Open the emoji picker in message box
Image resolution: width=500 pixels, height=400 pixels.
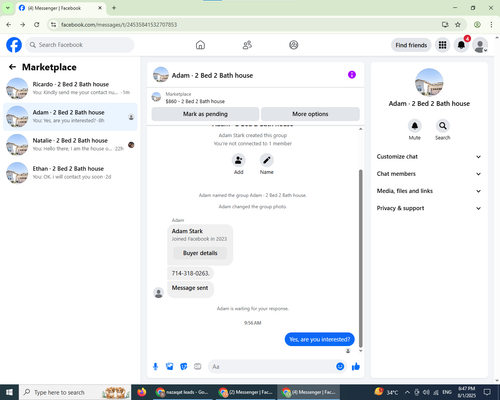click(x=340, y=367)
